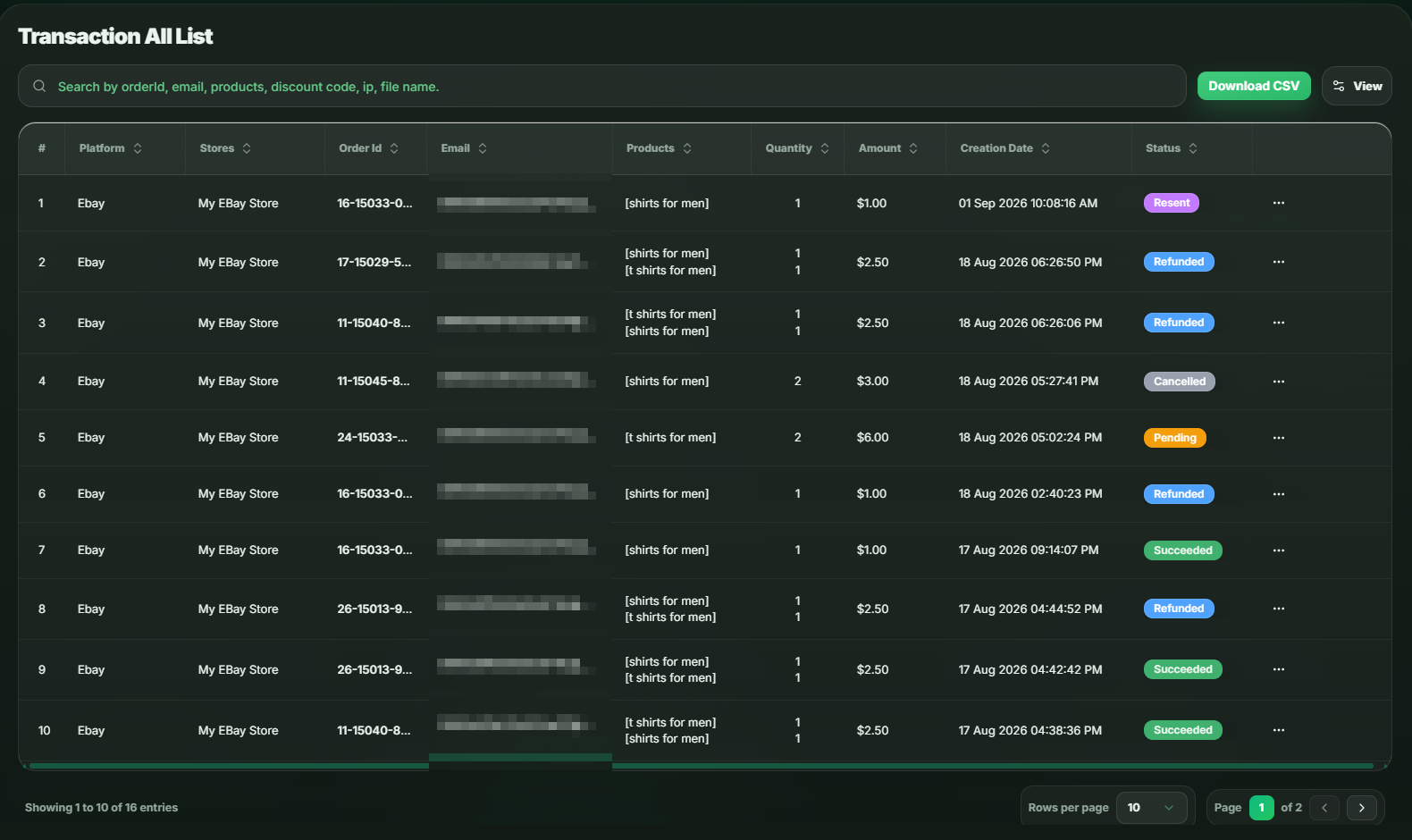Sort by Products column arrows

coord(687,148)
